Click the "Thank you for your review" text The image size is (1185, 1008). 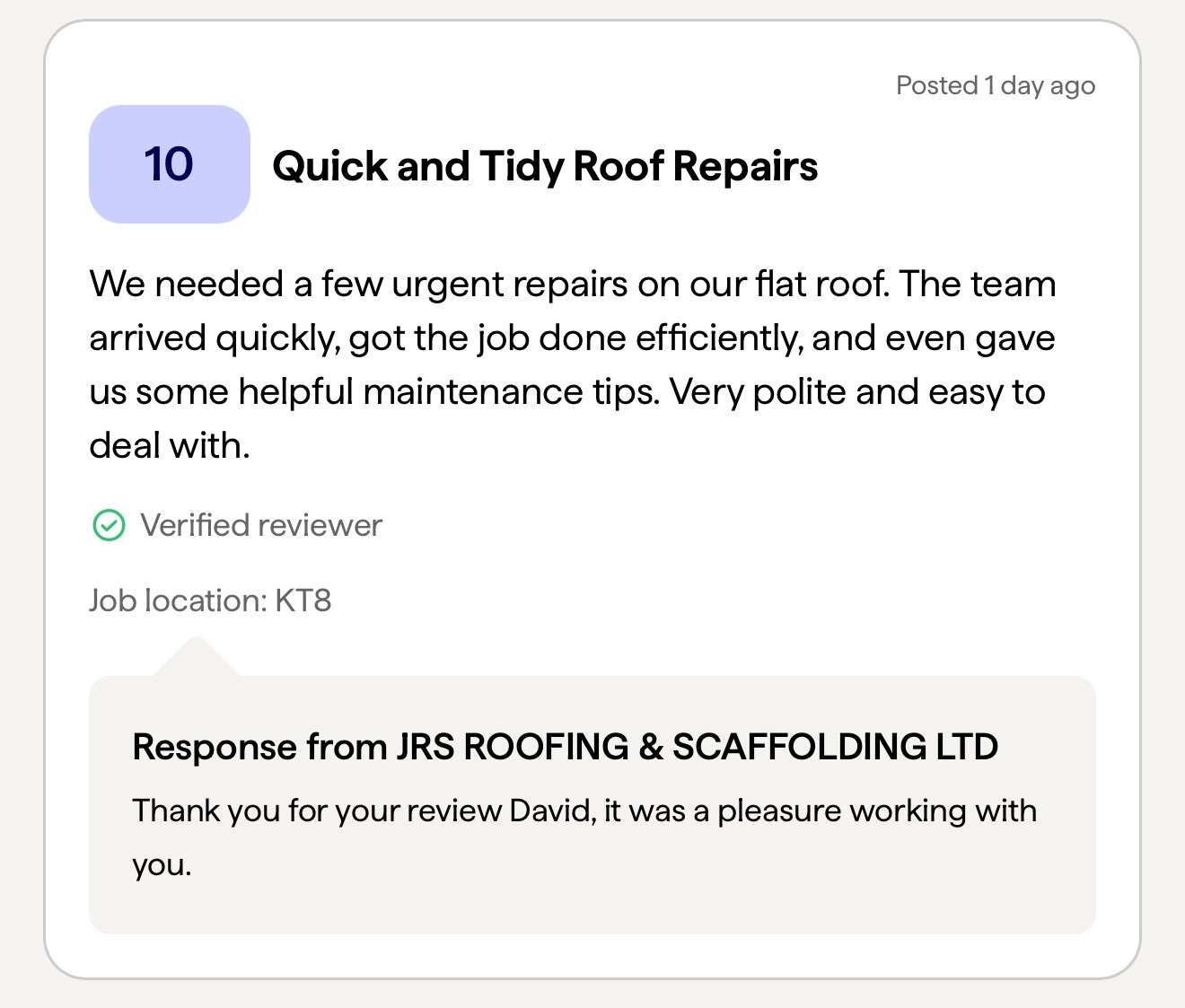pos(317,811)
